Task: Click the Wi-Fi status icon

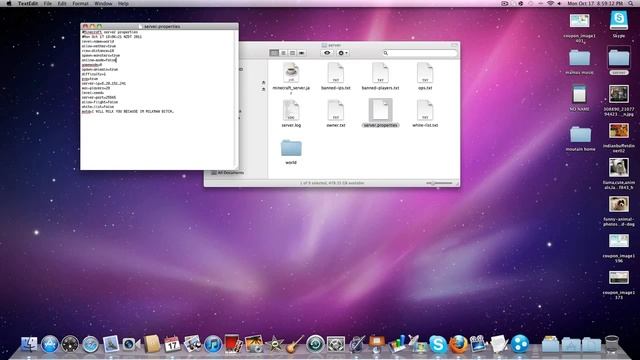Action: [x=550, y=4]
